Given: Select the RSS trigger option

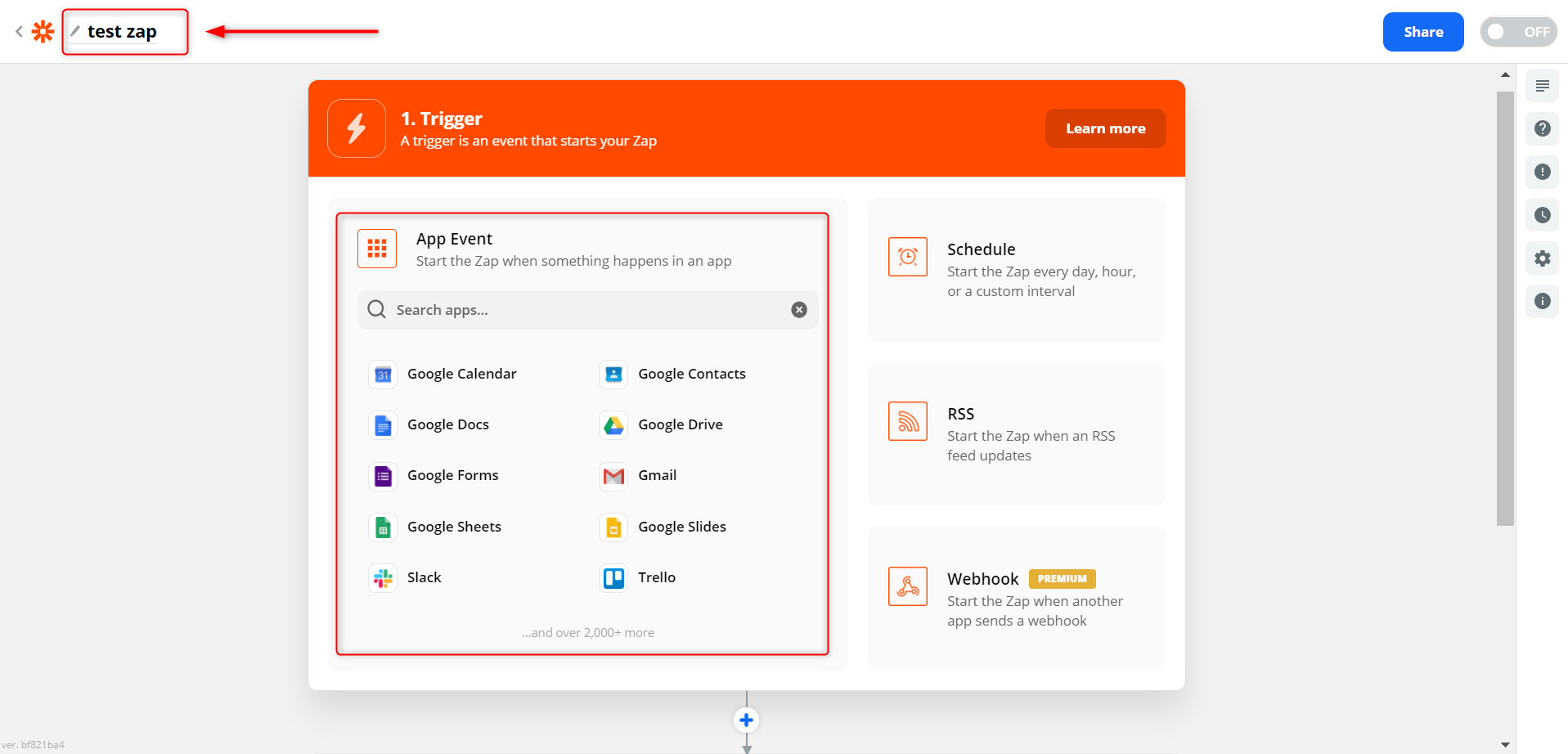Looking at the screenshot, I should [1016, 433].
